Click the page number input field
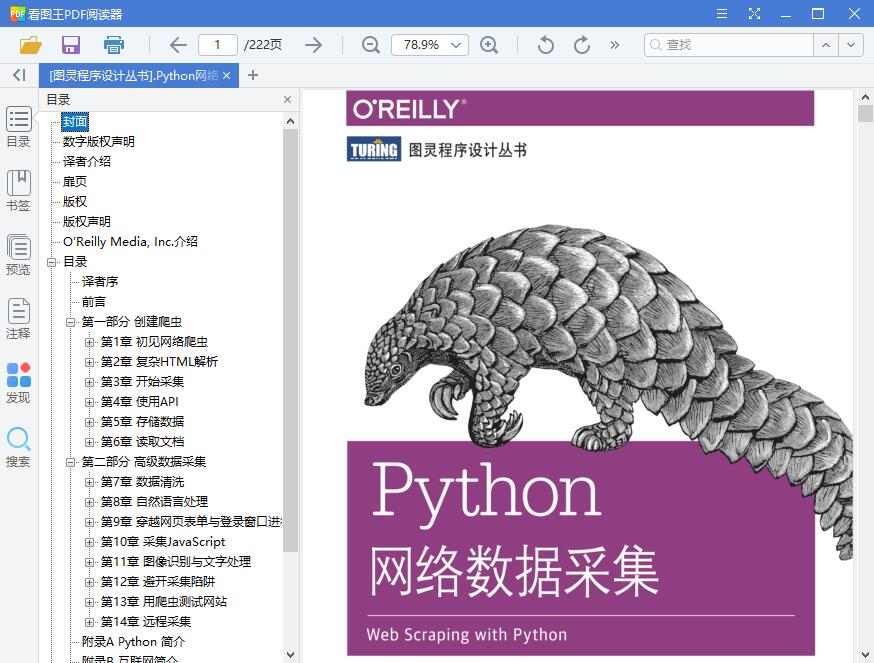Viewport: 874px width, 663px height. [x=218, y=45]
